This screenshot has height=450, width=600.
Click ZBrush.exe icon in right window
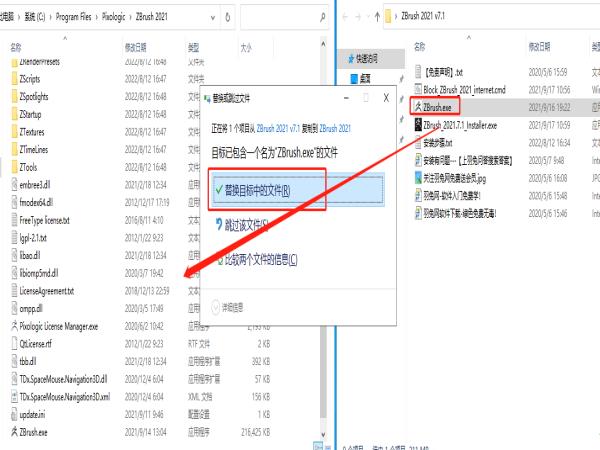[418, 107]
